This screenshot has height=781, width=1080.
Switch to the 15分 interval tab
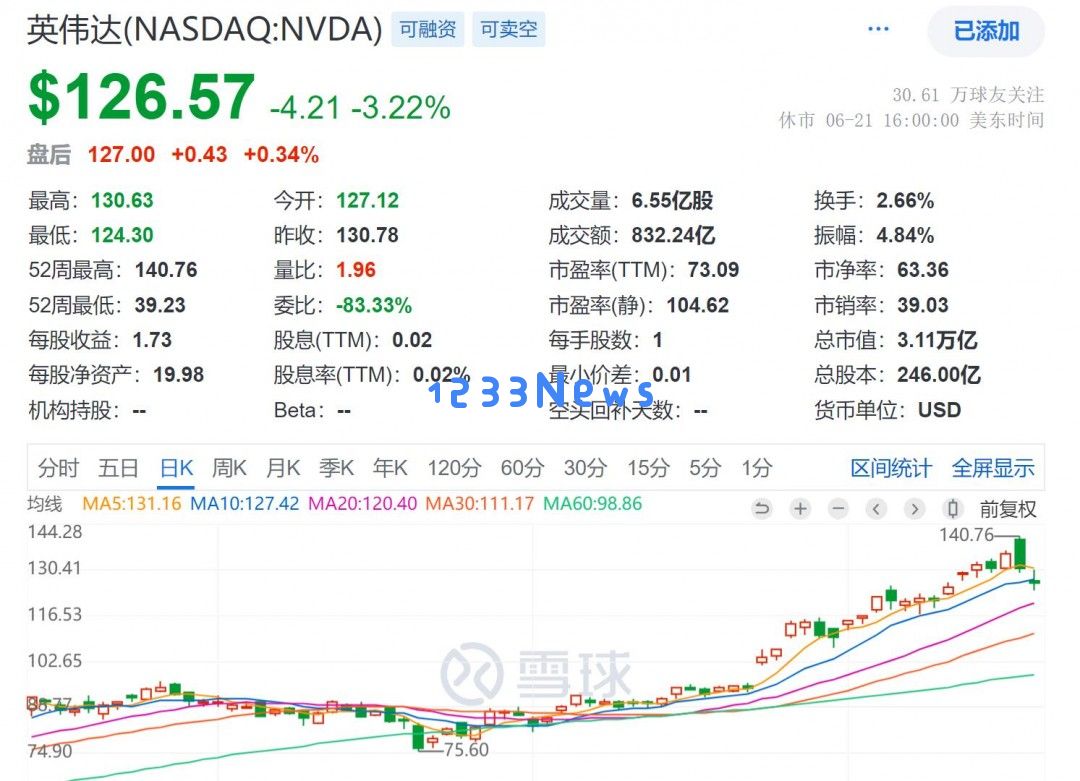648,468
